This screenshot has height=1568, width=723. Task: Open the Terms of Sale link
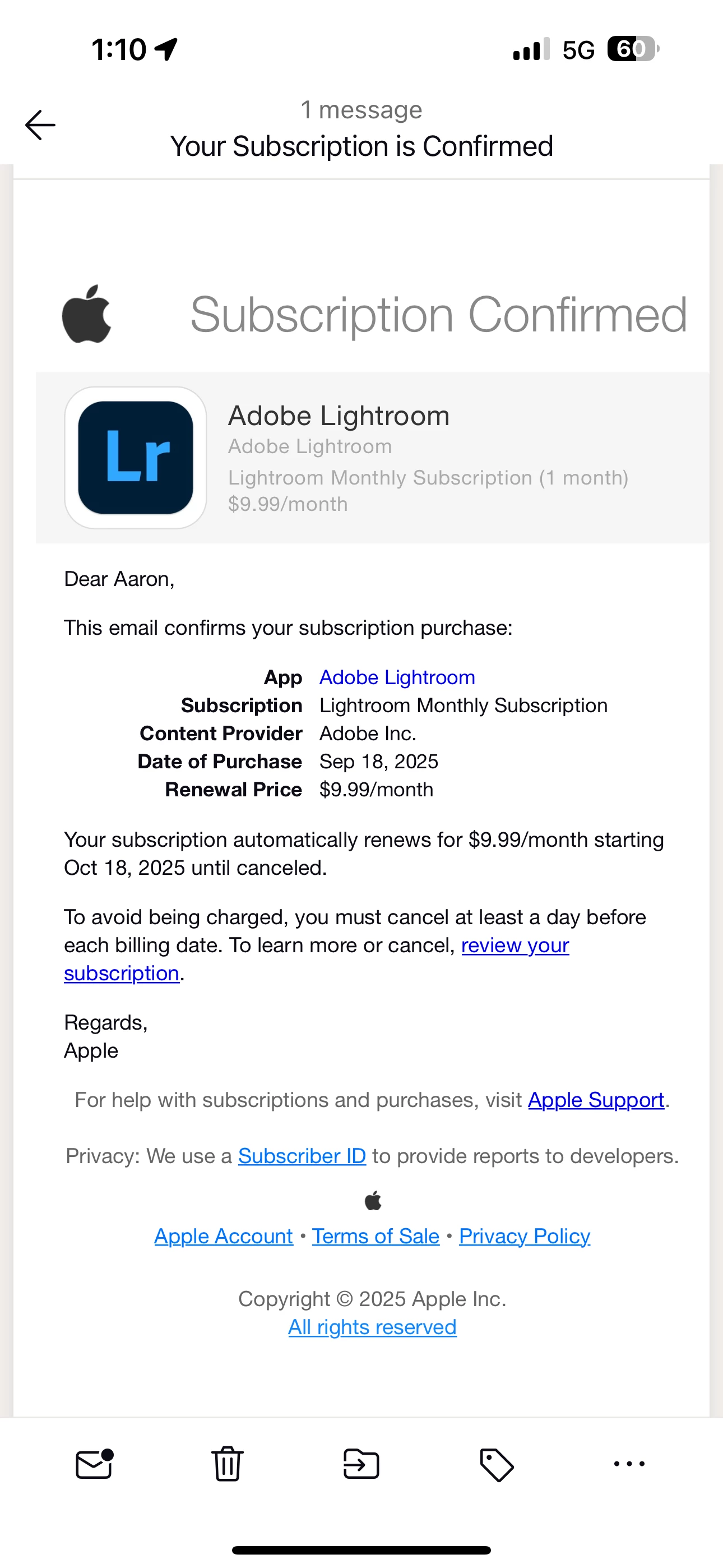376,1236
